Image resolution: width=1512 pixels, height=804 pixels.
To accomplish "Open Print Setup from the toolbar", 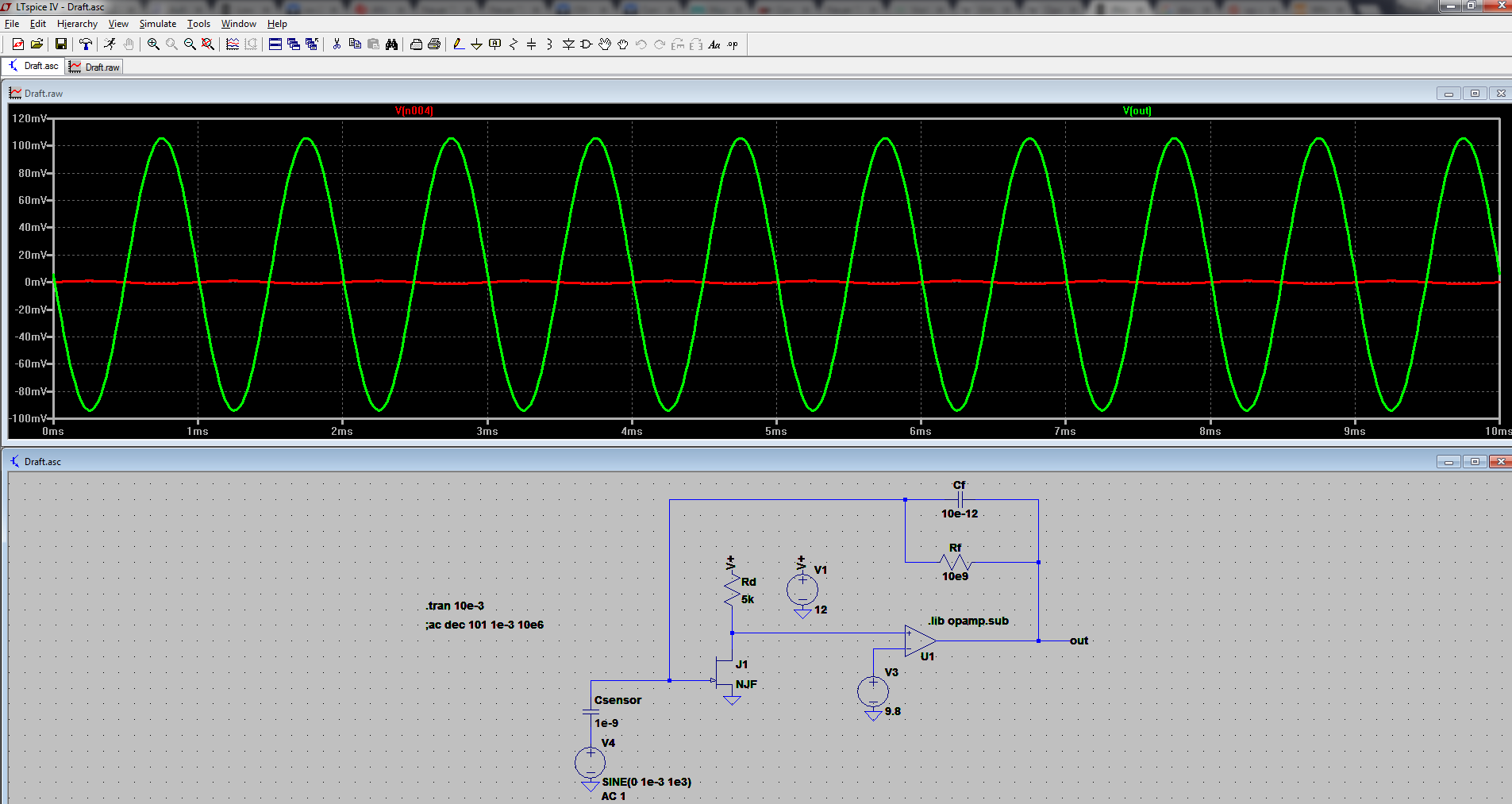I will [x=434, y=44].
